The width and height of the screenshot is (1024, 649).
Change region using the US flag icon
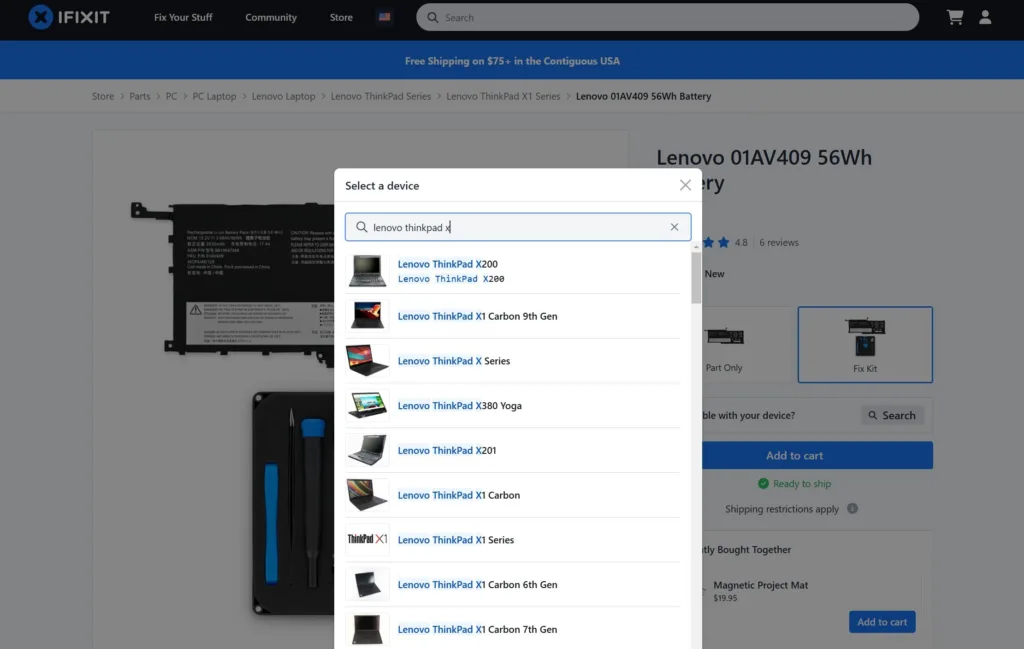pos(385,17)
